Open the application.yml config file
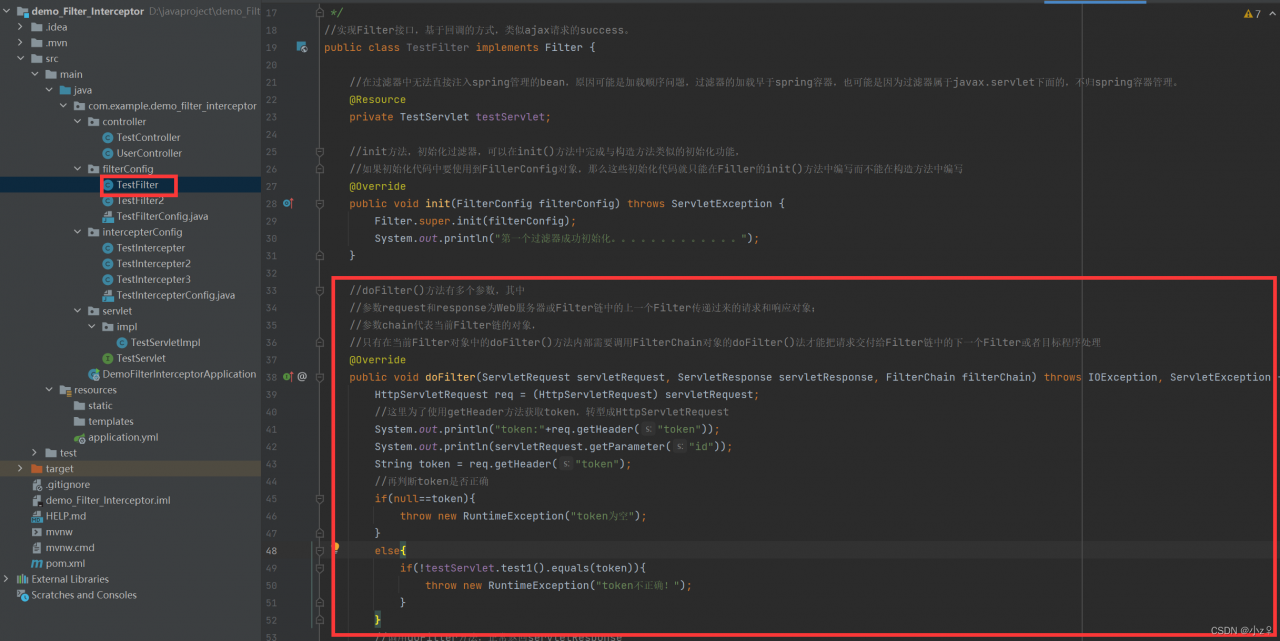Screen dimensions: 1280x641 click(123, 437)
